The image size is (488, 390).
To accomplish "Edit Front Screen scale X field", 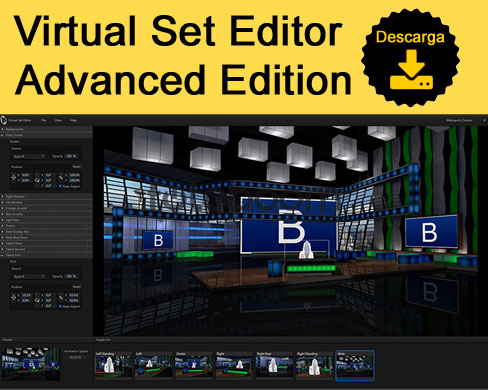I will [75, 175].
